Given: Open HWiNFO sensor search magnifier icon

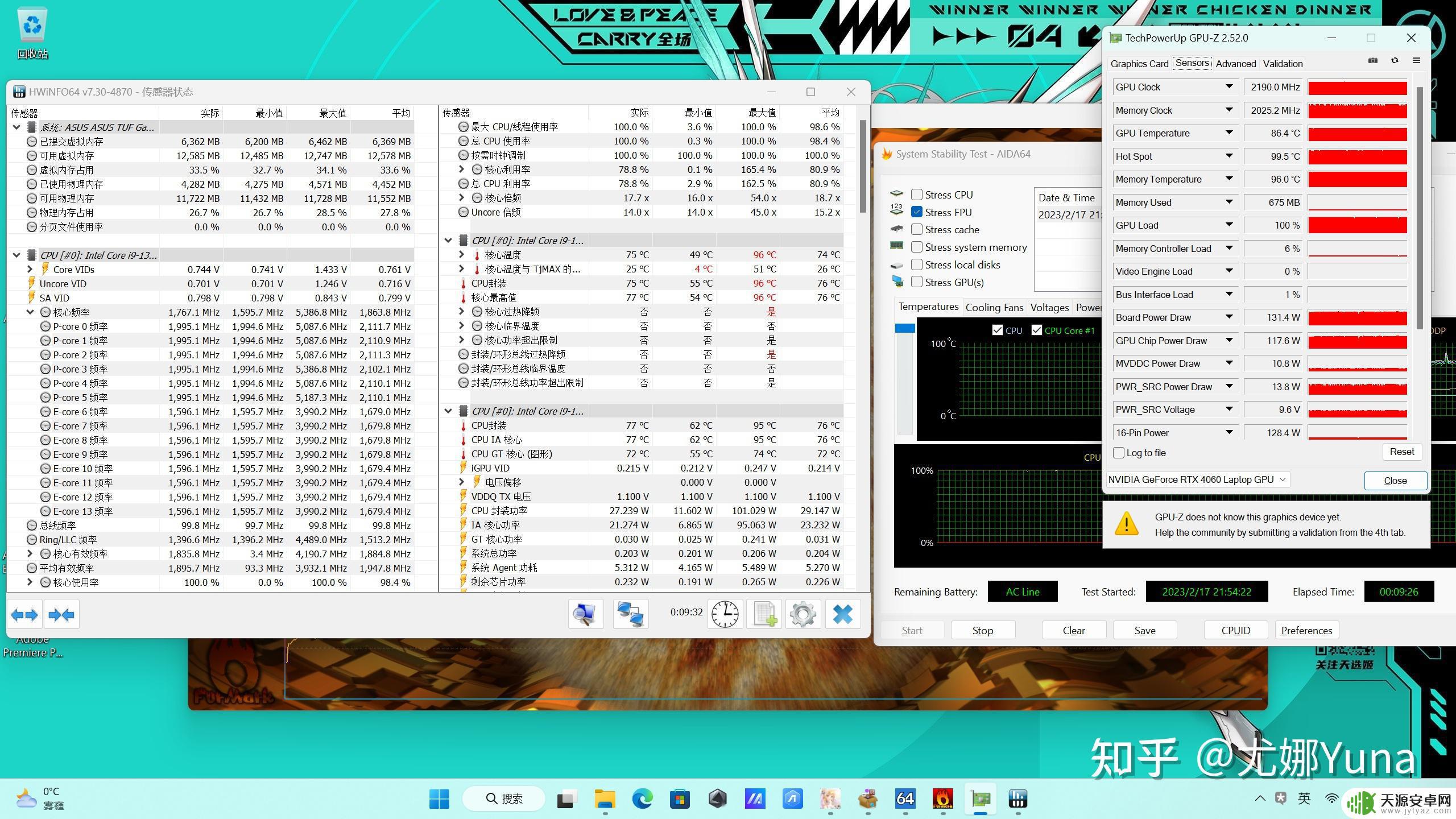Looking at the screenshot, I should point(585,614).
